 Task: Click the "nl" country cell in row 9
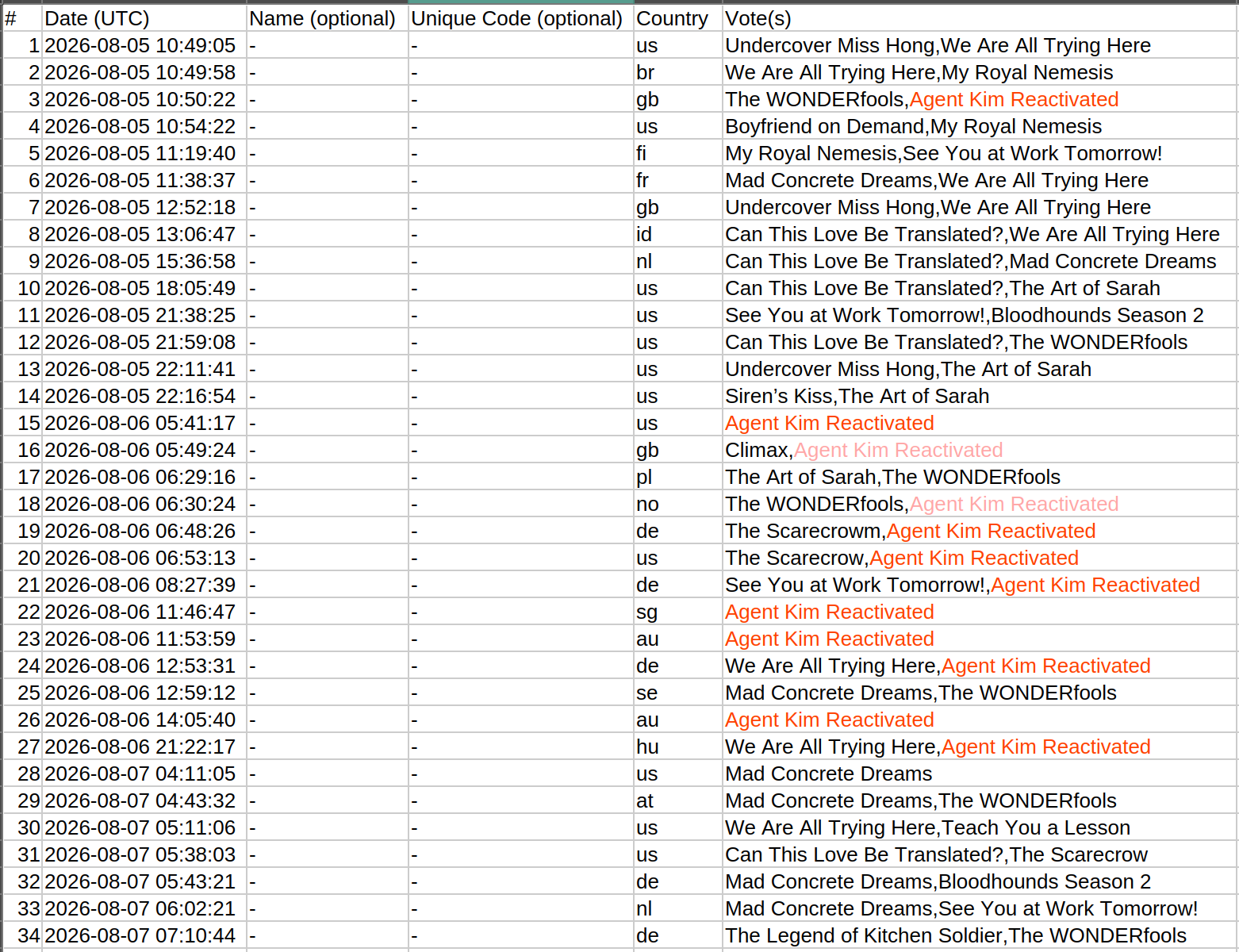tap(678, 261)
